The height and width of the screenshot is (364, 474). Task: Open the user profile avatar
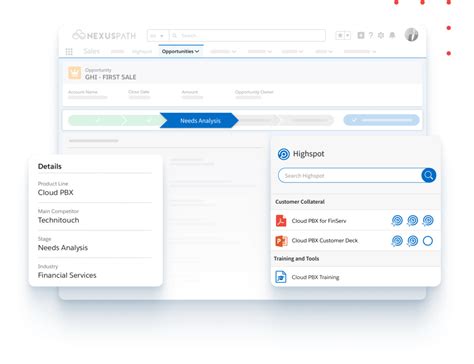(411, 35)
